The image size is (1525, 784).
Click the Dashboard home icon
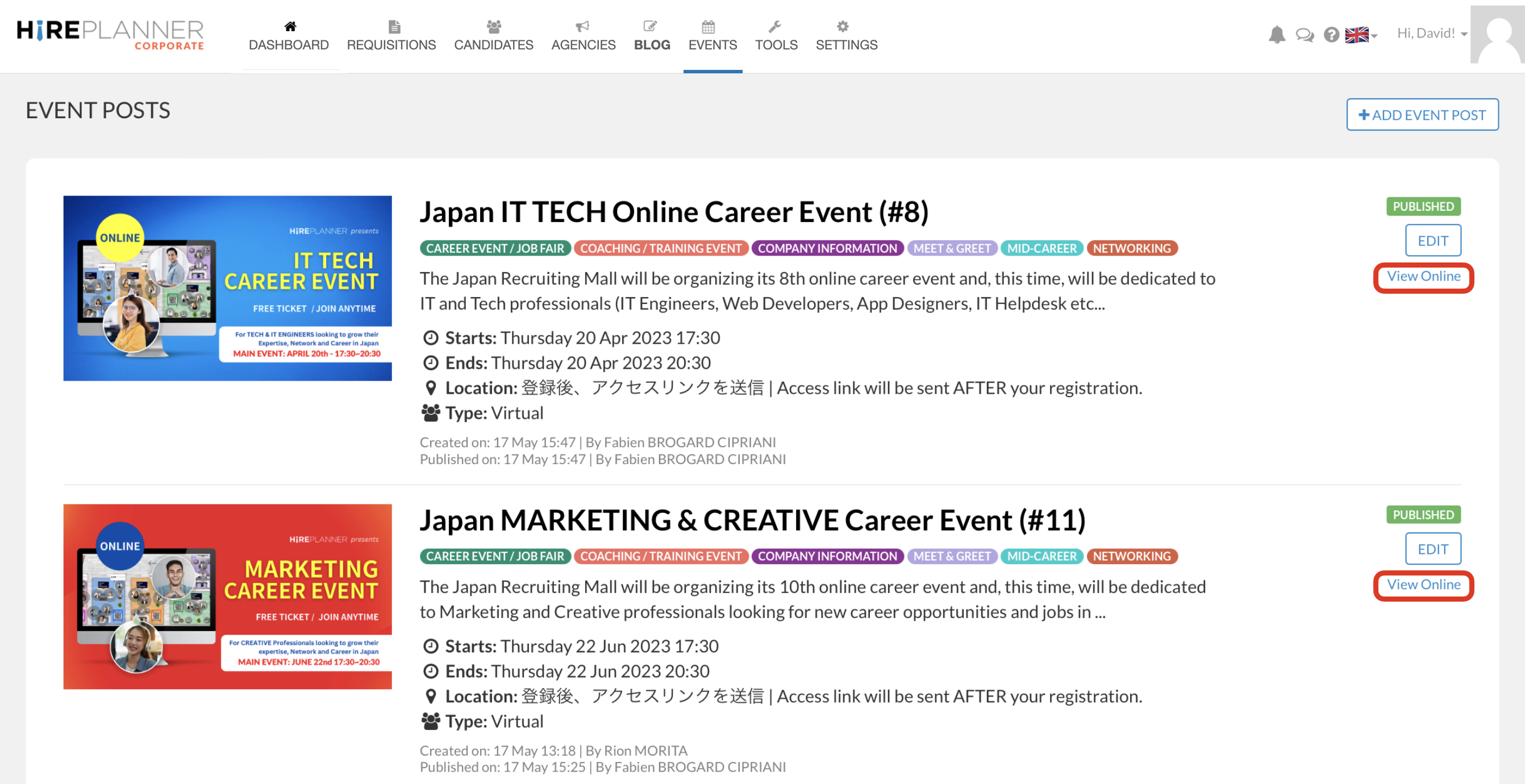click(x=290, y=26)
